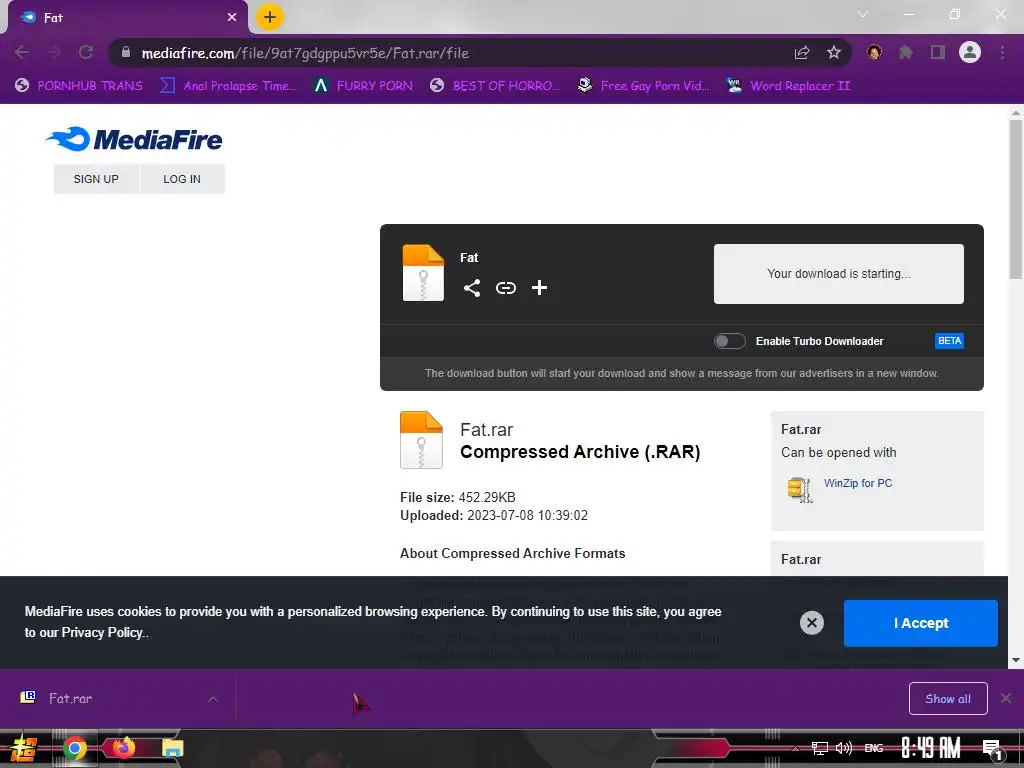
Task: Open the BEST OF HORRO... bookmark
Action: 495,86
